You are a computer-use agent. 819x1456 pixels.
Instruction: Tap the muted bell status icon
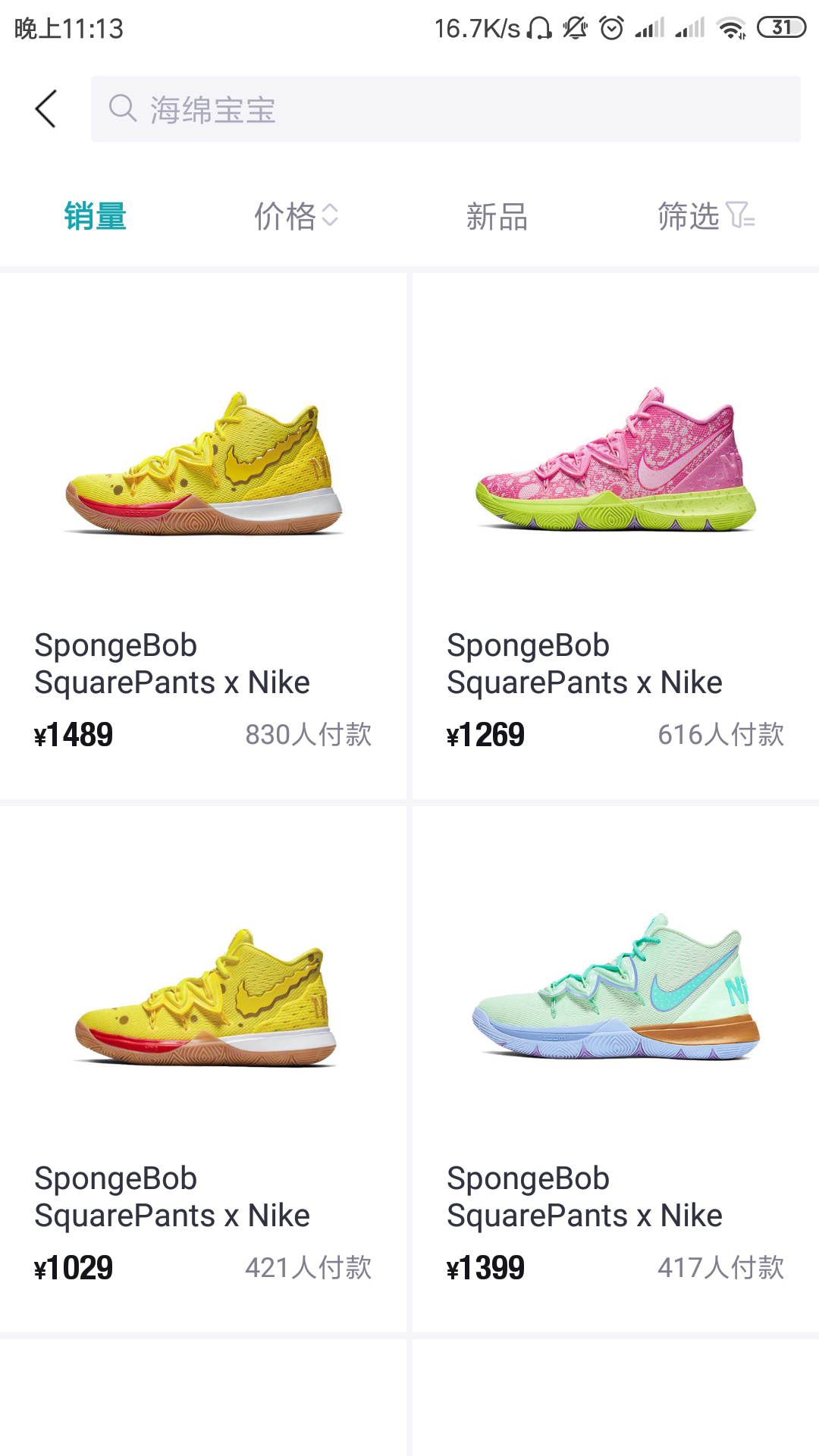click(x=575, y=28)
